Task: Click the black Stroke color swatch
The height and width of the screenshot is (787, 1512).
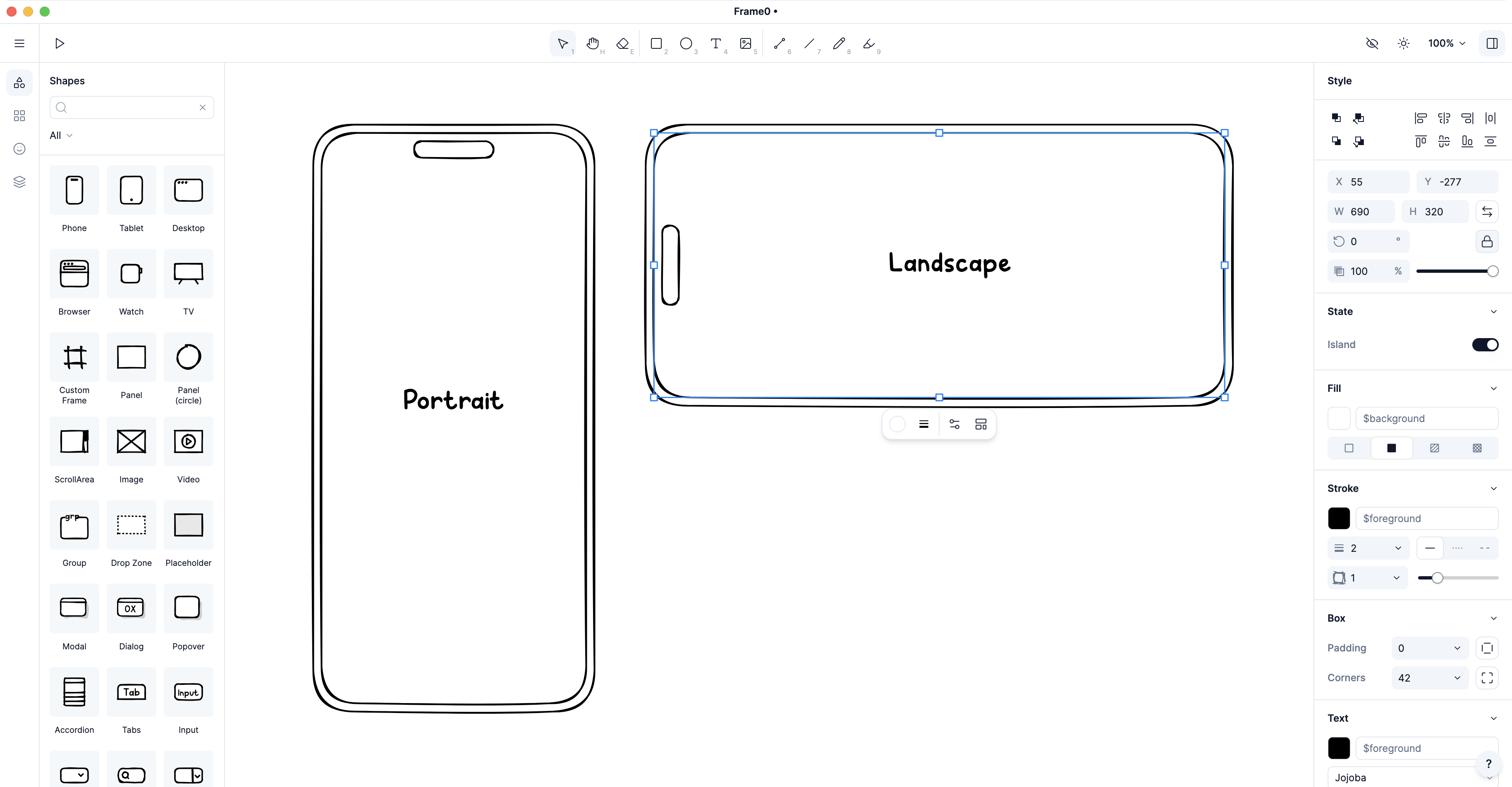Action: pyautogui.click(x=1339, y=518)
